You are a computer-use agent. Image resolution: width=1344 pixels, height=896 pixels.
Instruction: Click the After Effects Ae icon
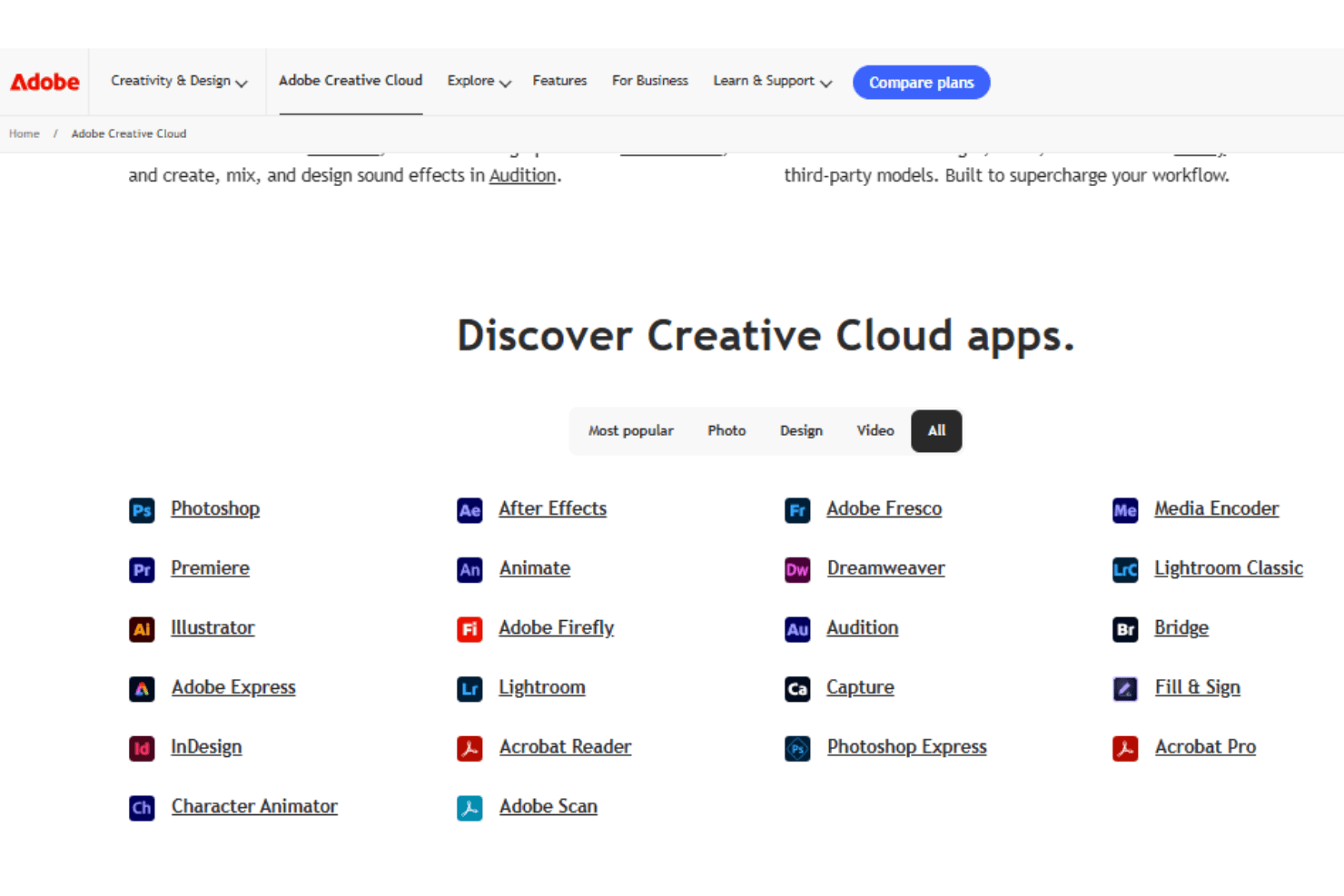(469, 510)
